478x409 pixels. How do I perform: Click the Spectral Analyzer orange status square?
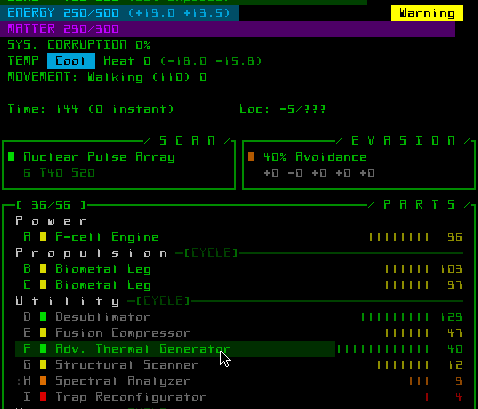[43, 381]
